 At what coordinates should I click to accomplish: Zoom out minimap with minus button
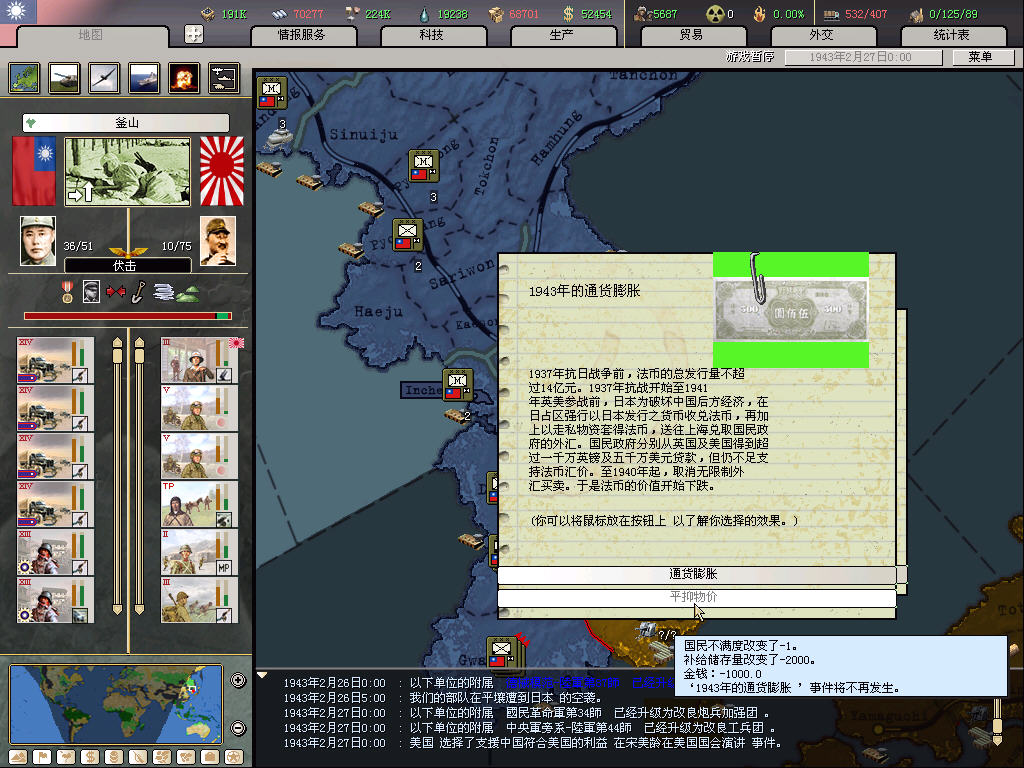pyautogui.click(x=238, y=728)
